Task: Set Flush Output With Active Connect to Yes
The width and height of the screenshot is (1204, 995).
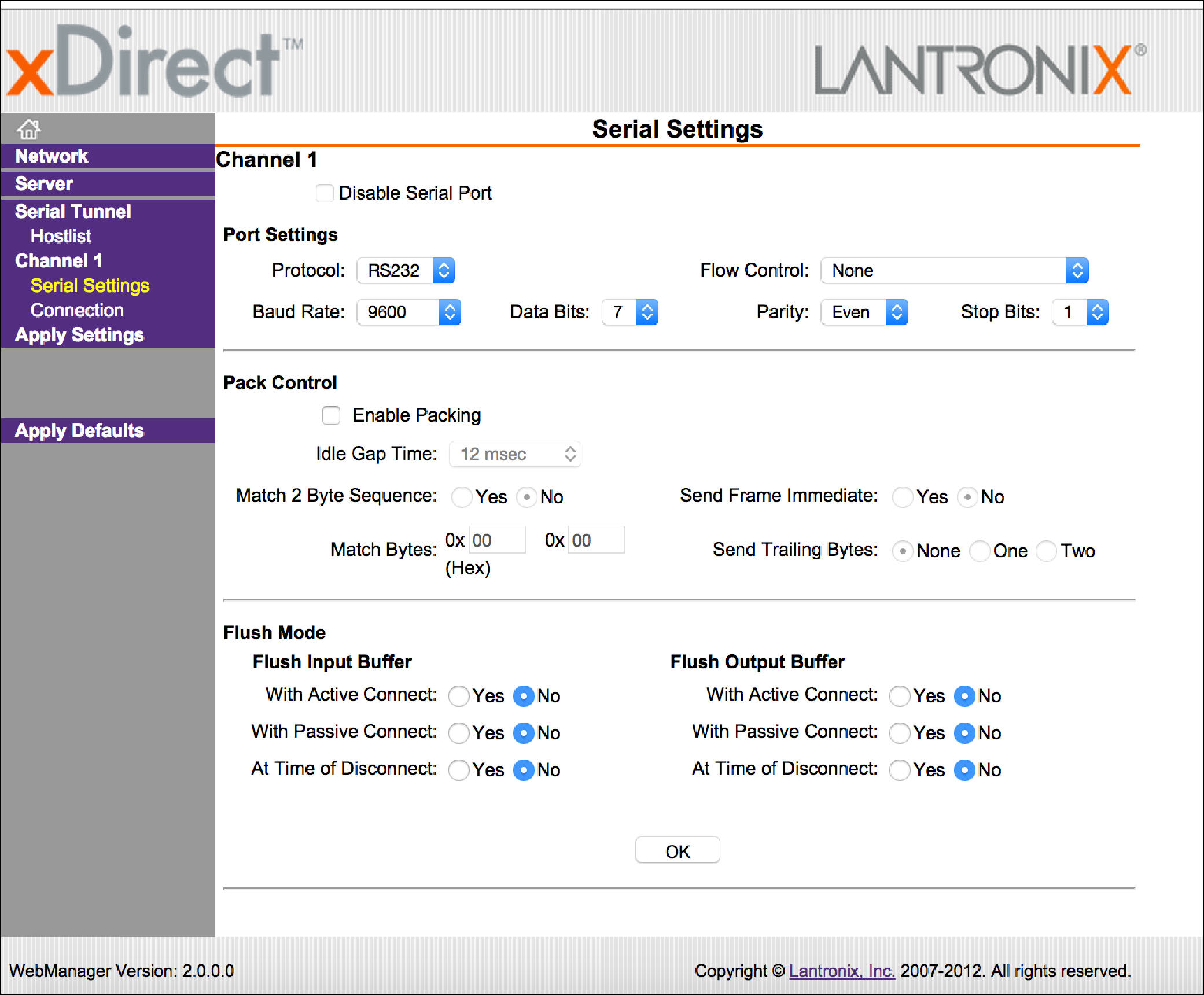Action: point(900,696)
